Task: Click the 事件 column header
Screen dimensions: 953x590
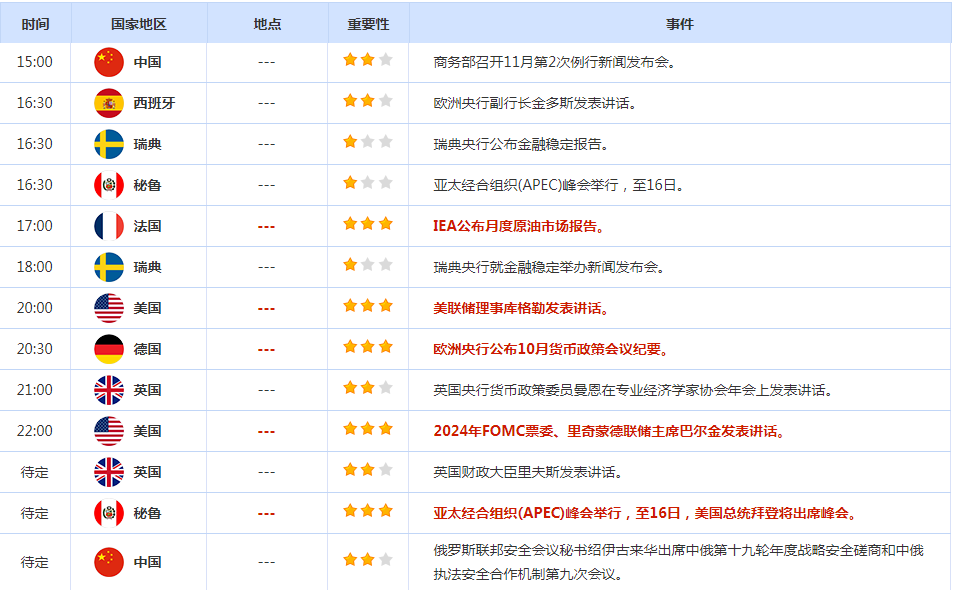Action: coord(679,24)
